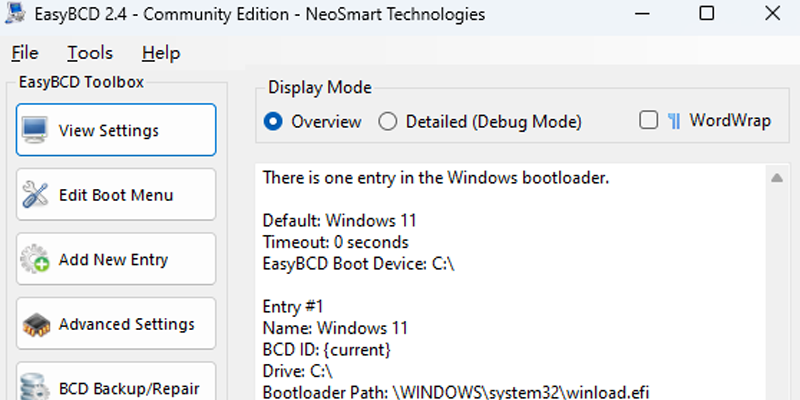Click the 'Default: Windows 11' line
800x400 pixels.
pos(340,220)
